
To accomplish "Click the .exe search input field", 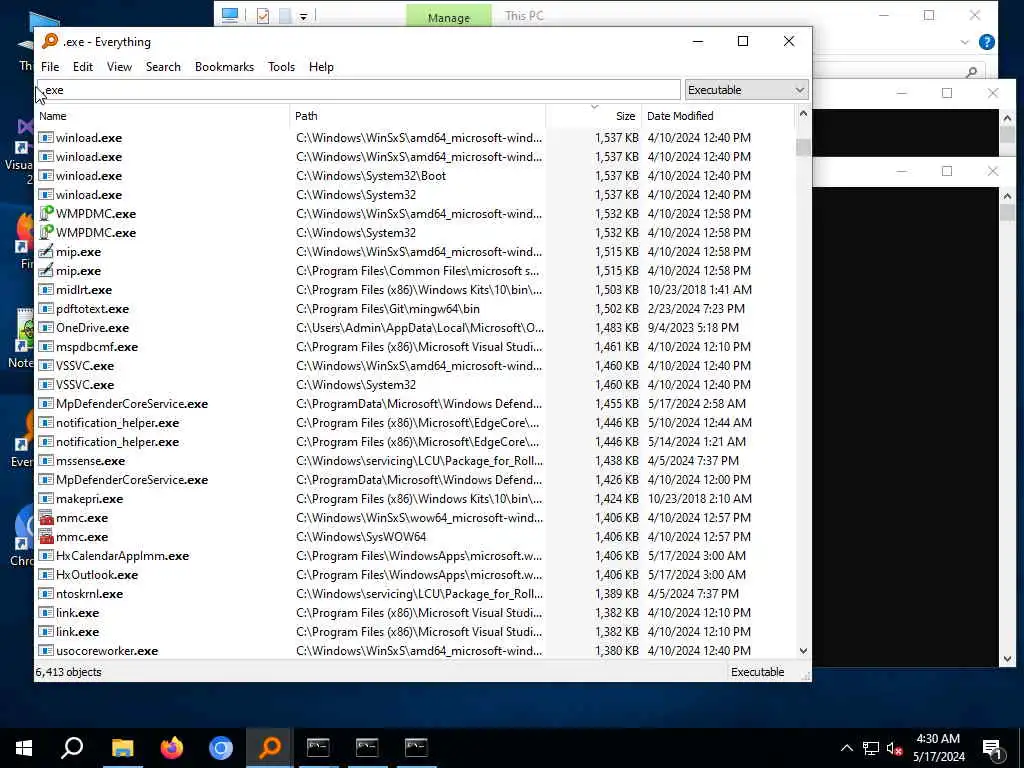I will (359, 90).
